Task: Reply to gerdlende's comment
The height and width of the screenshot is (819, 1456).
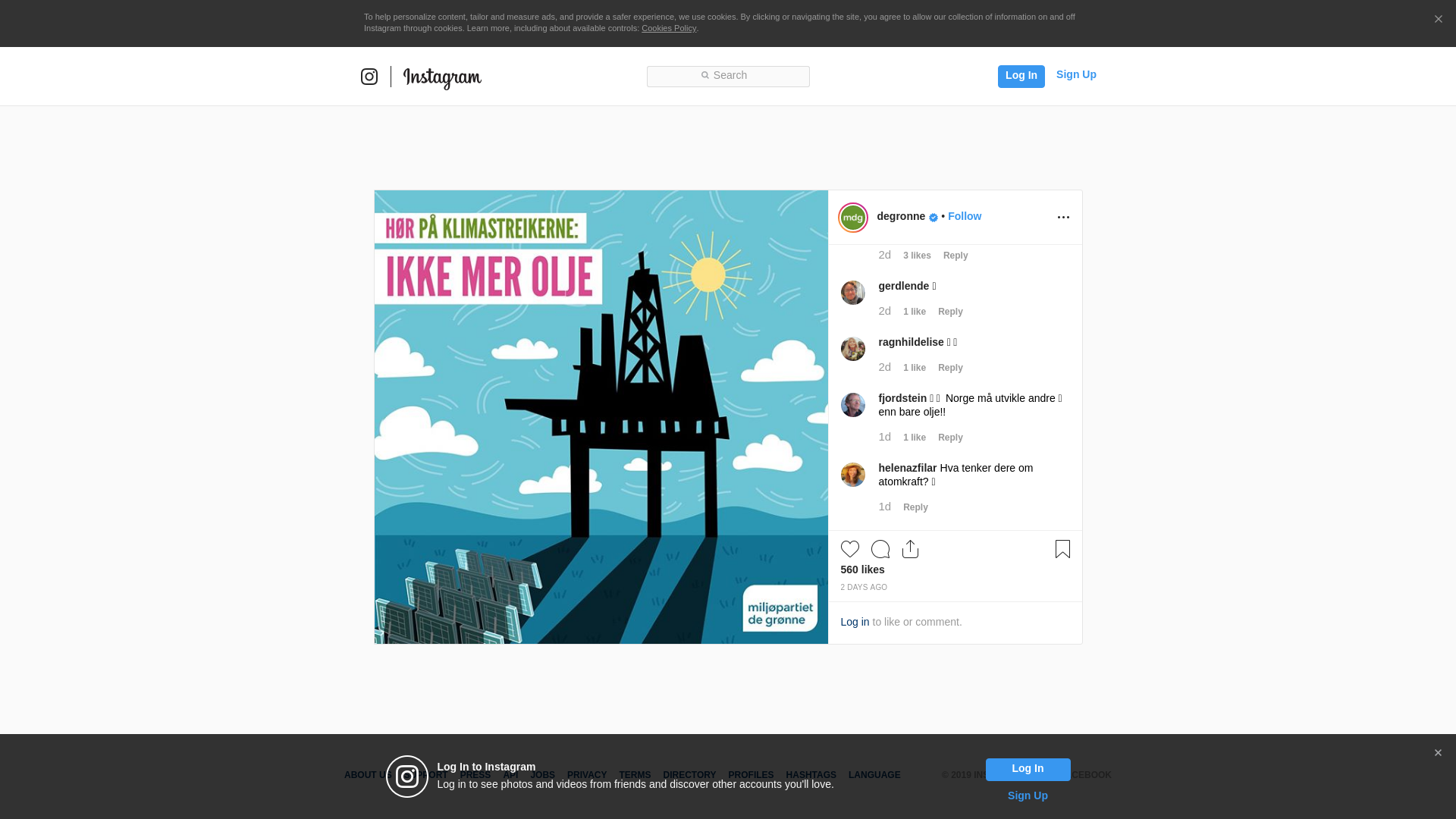Action: click(950, 312)
